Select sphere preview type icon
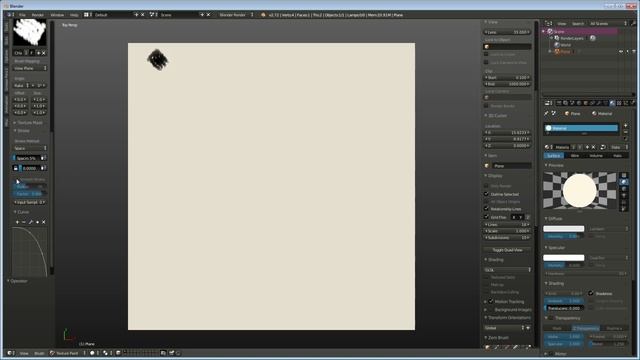Screen dimensions: 640x360 pos(624,182)
